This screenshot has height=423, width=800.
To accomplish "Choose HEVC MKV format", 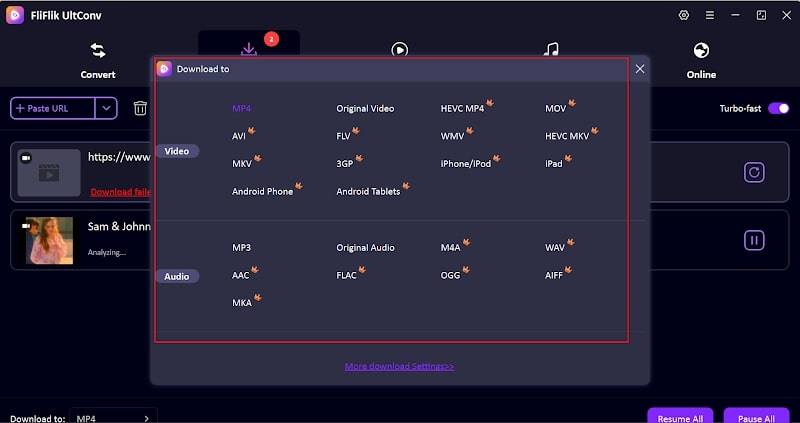I will pyautogui.click(x=567, y=136).
